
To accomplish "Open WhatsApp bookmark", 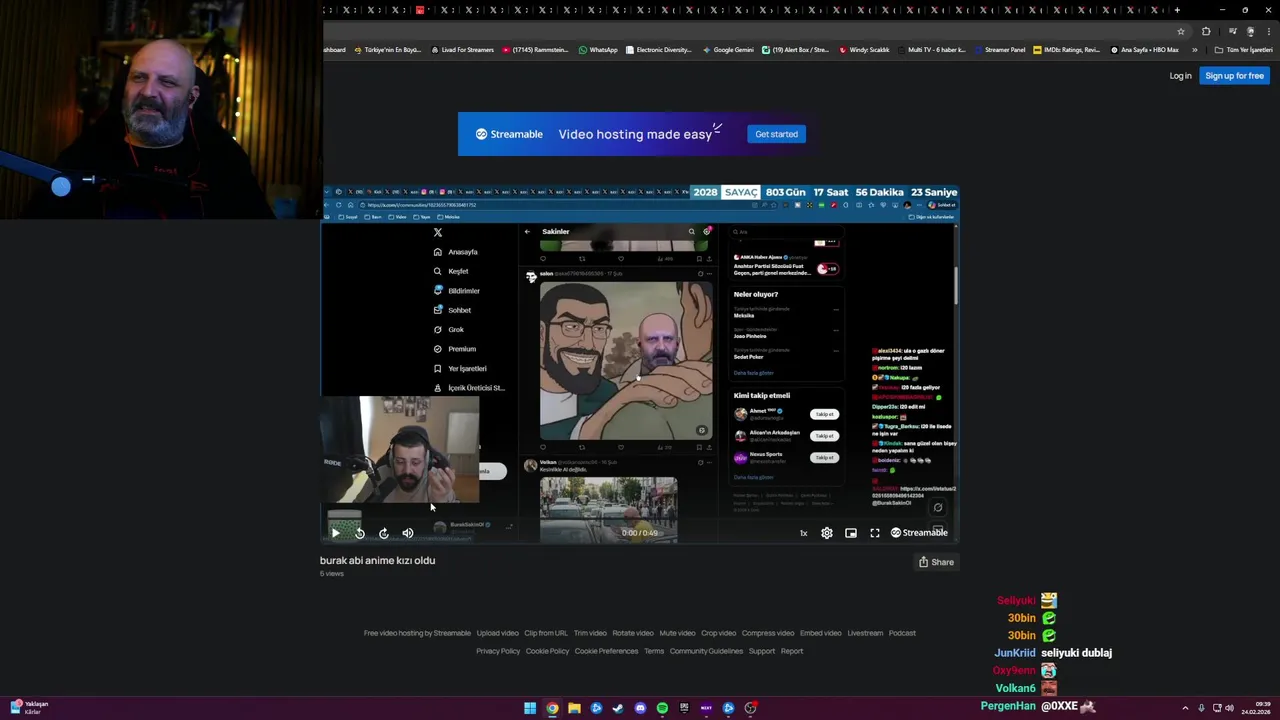I will [598, 50].
